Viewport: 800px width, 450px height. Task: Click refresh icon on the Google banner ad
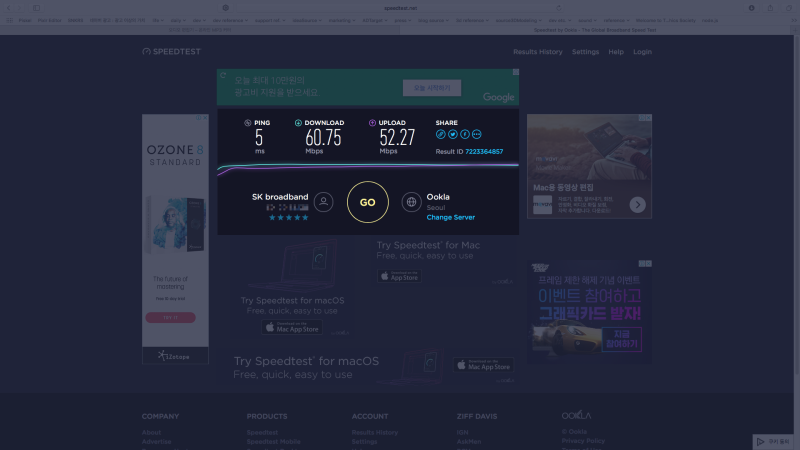pos(223,75)
